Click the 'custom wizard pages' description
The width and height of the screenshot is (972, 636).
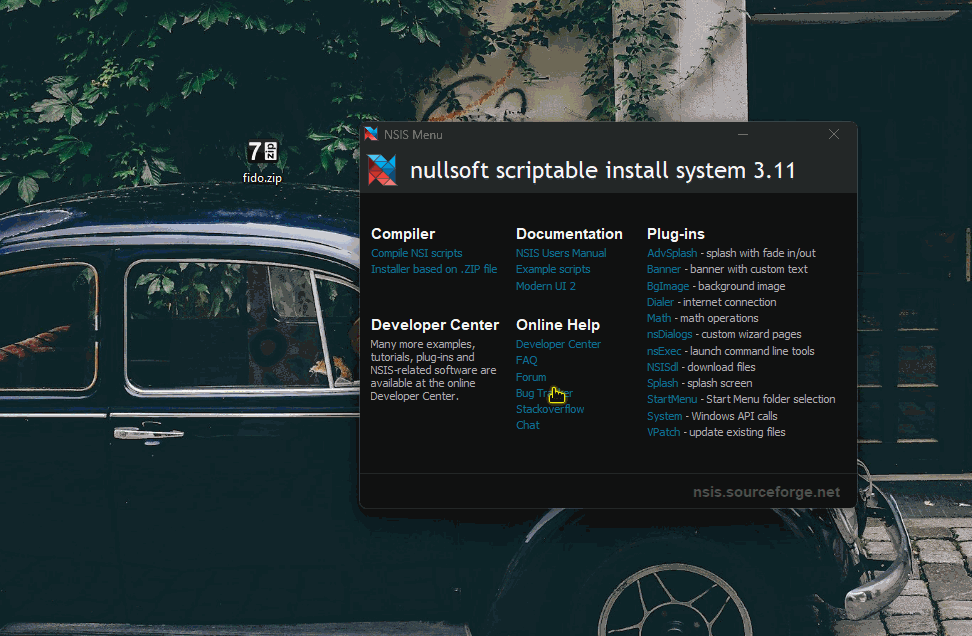click(x=751, y=334)
